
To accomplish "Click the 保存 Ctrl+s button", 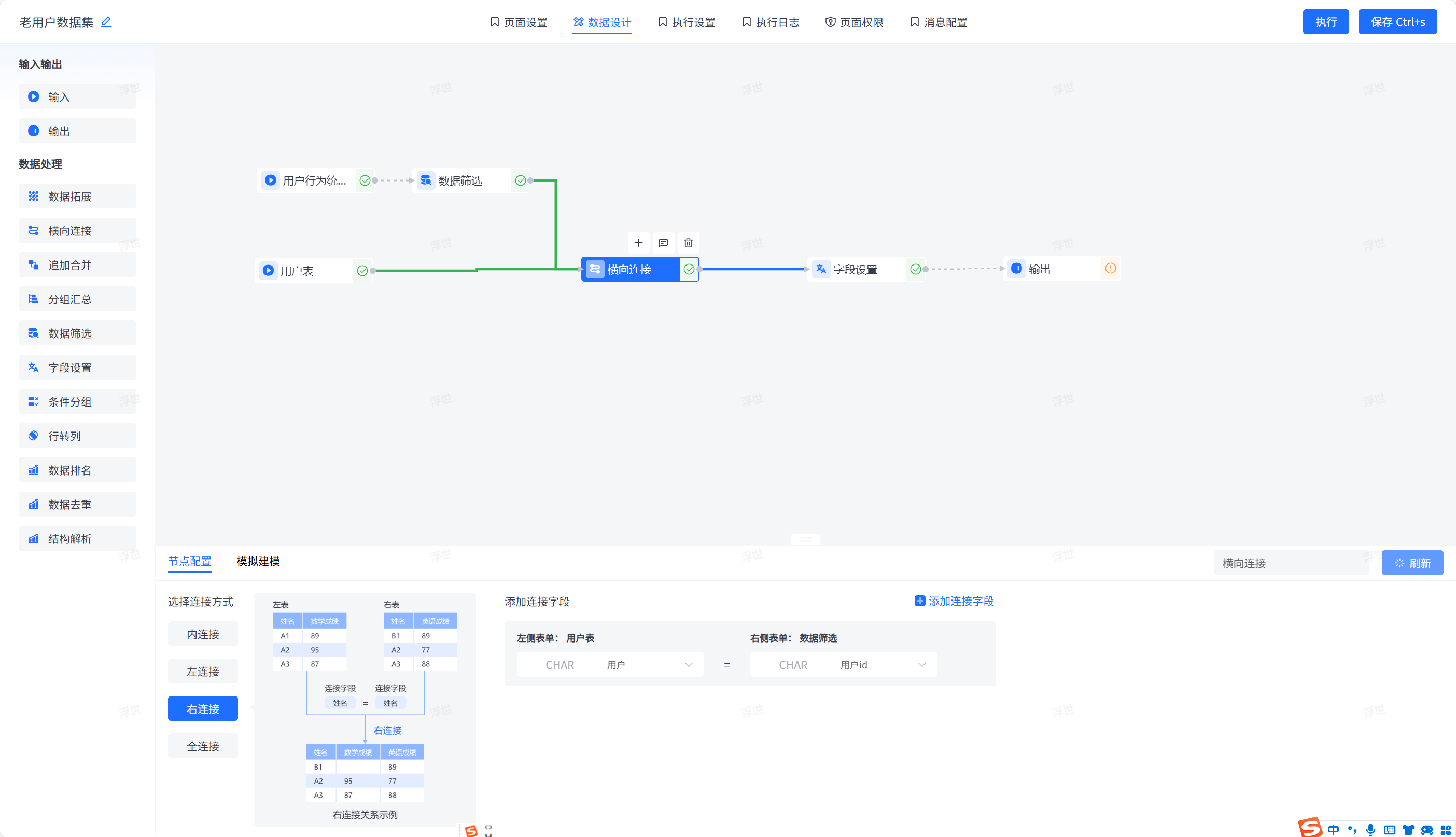I will (x=1397, y=22).
